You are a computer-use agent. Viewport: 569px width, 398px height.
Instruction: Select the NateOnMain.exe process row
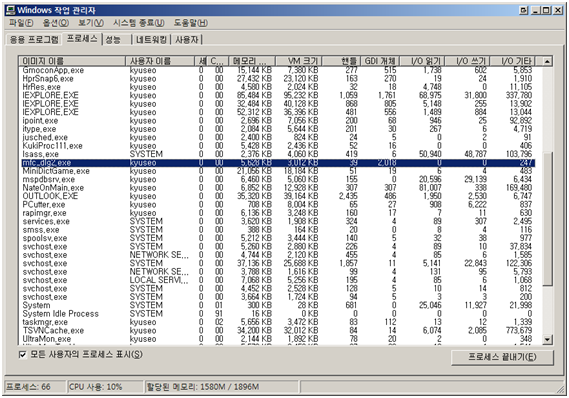(277, 188)
